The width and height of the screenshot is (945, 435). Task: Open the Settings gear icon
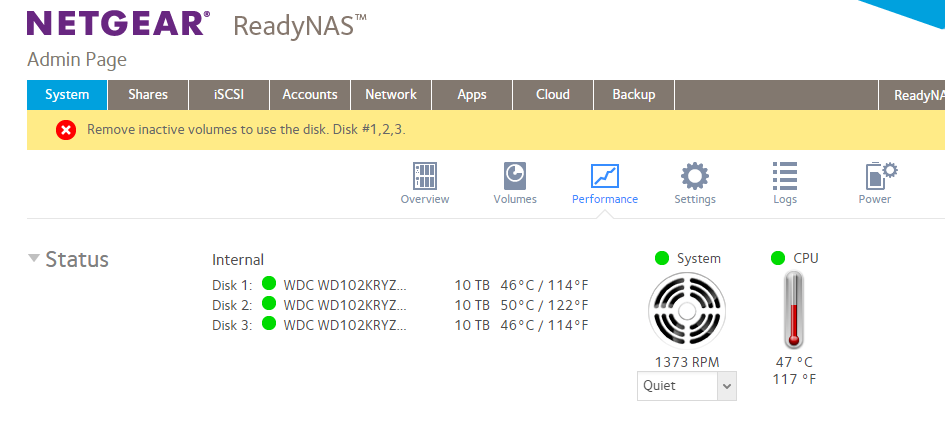695,176
